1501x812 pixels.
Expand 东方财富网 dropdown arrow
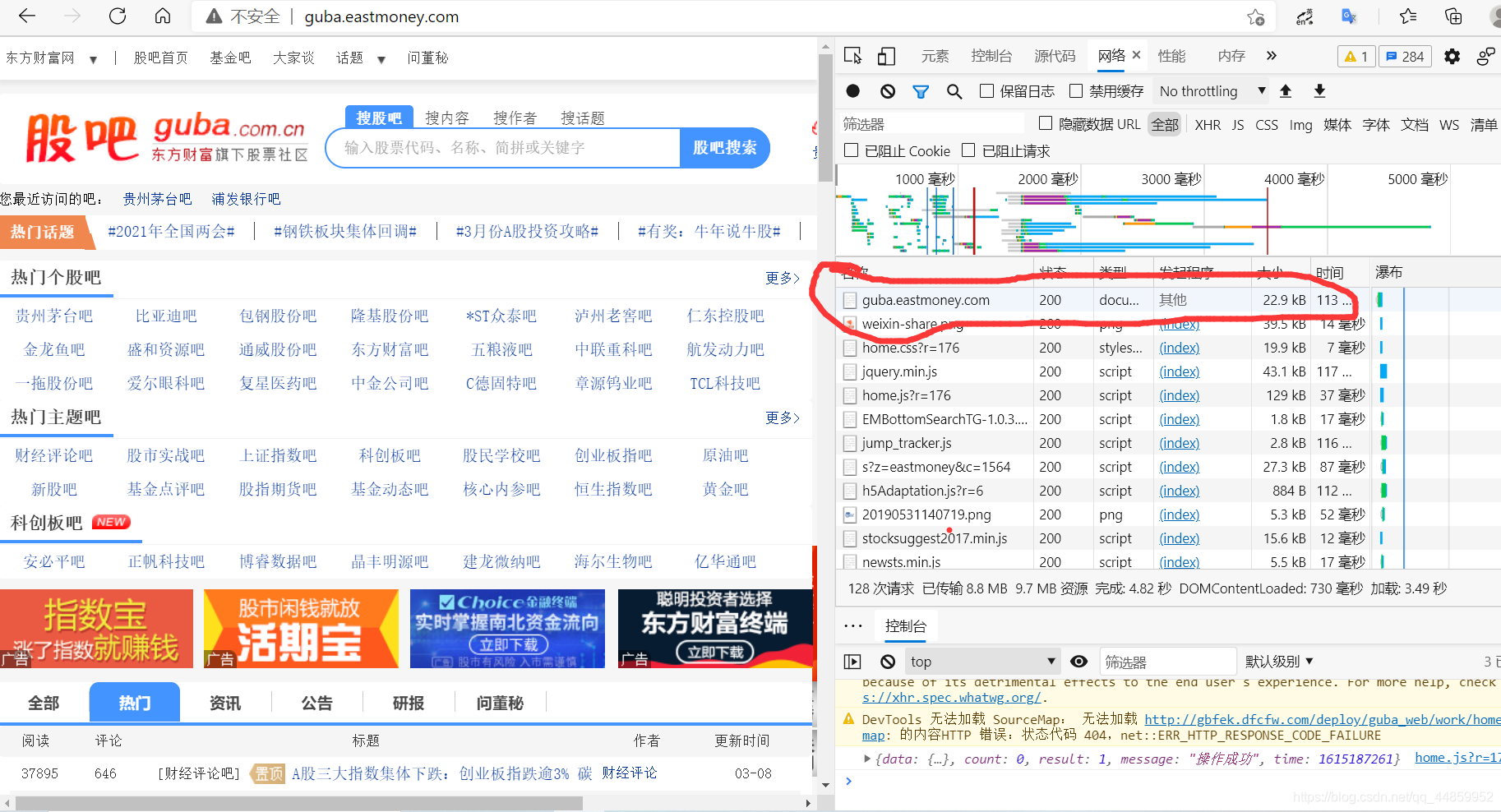[93, 59]
